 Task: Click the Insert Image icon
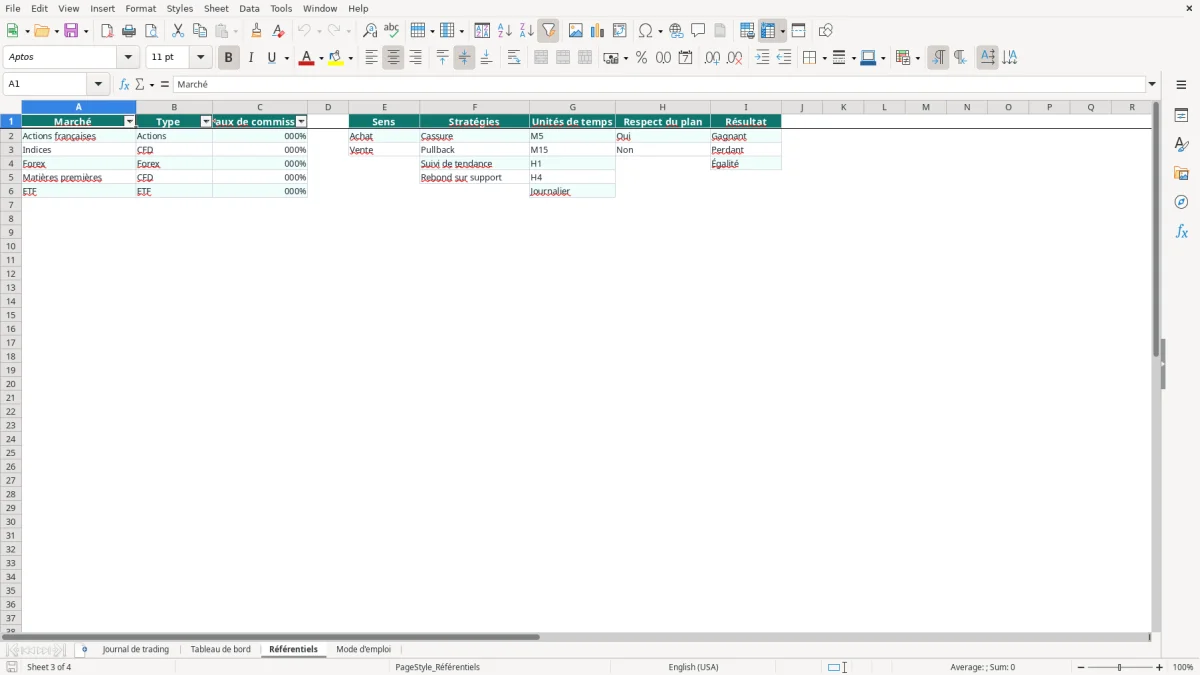point(576,31)
